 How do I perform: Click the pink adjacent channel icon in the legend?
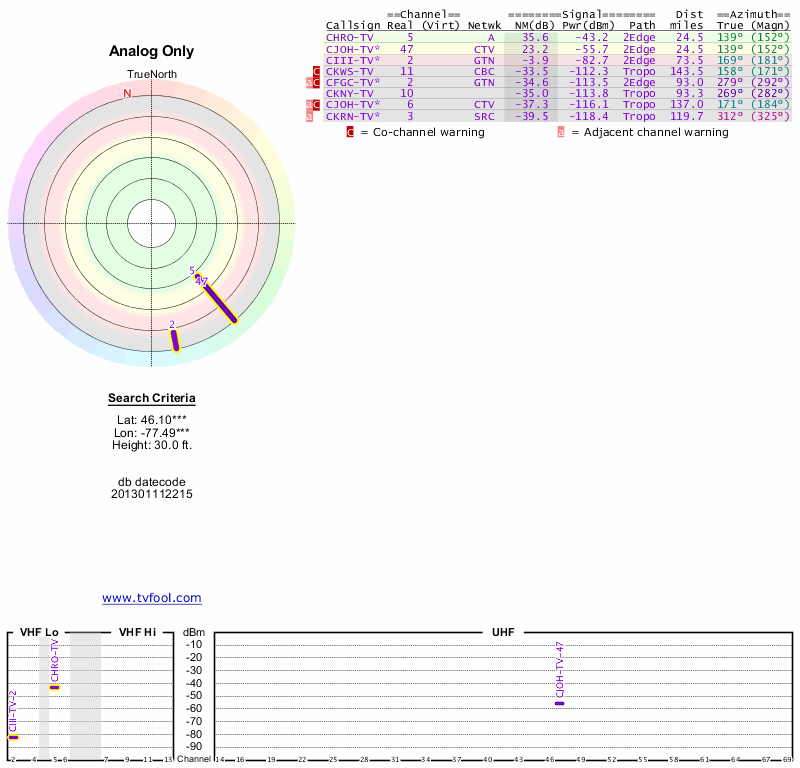561,132
